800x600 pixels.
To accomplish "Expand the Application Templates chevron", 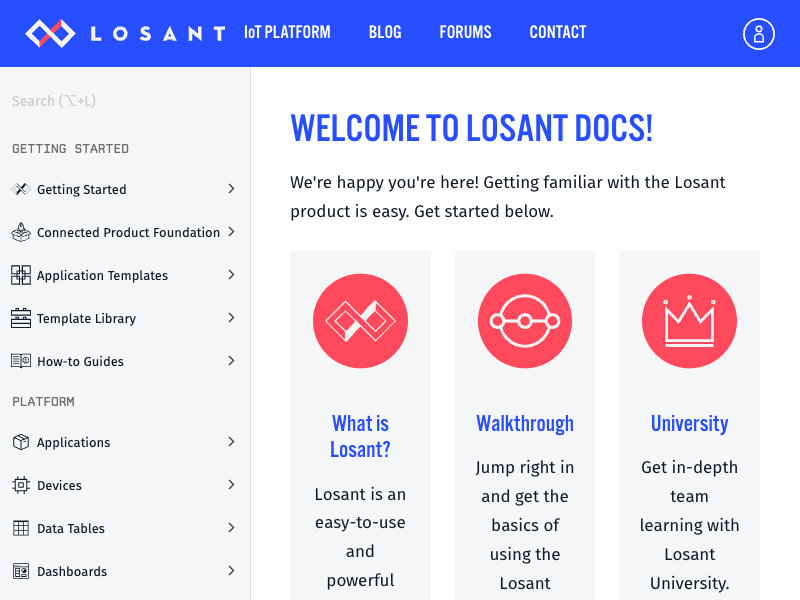I will [231, 274].
